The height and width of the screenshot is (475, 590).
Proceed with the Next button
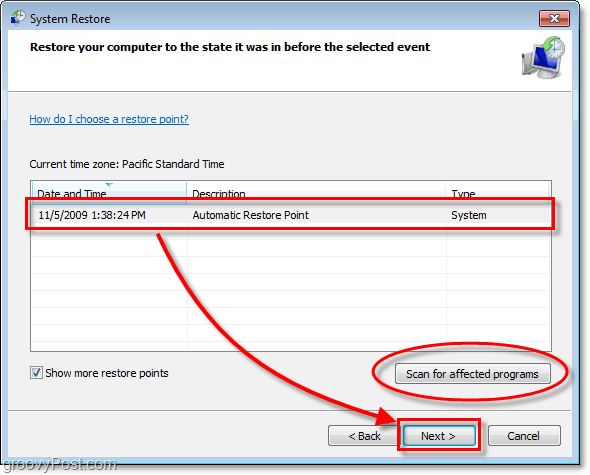point(438,436)
